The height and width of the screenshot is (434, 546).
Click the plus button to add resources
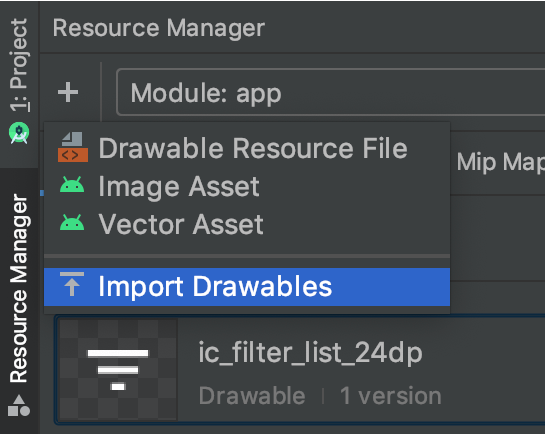click(68, 92)
